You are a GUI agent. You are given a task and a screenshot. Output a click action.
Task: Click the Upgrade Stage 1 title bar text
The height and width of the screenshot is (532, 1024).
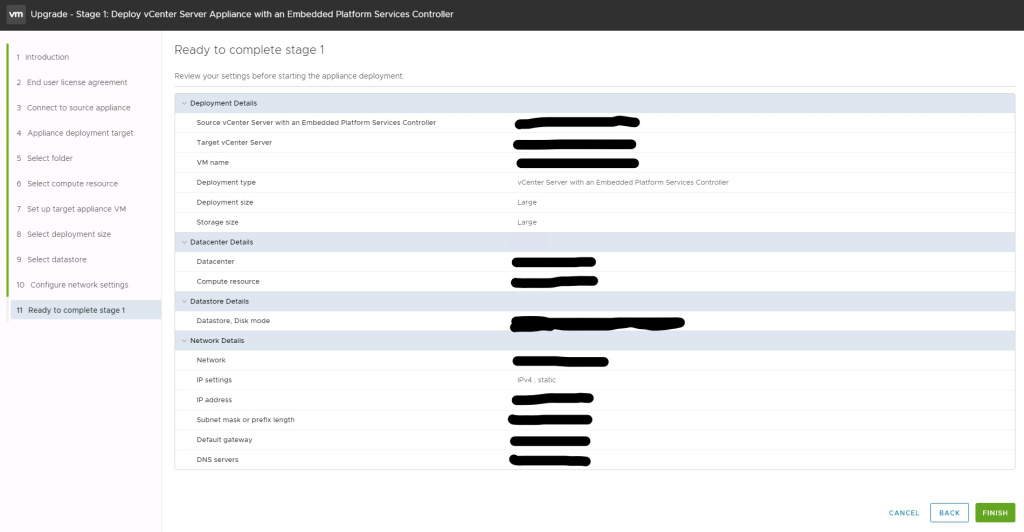[x=242, y=14]
